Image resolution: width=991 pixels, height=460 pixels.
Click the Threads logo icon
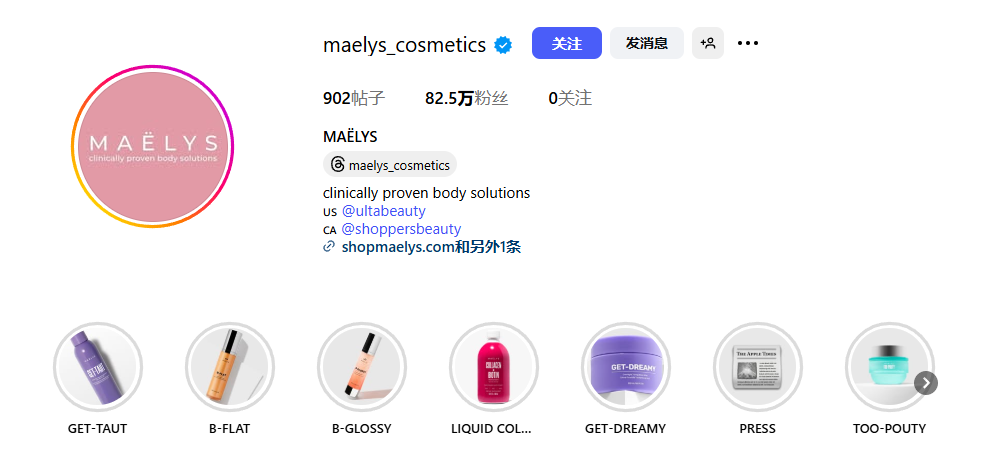coord(338,165)
